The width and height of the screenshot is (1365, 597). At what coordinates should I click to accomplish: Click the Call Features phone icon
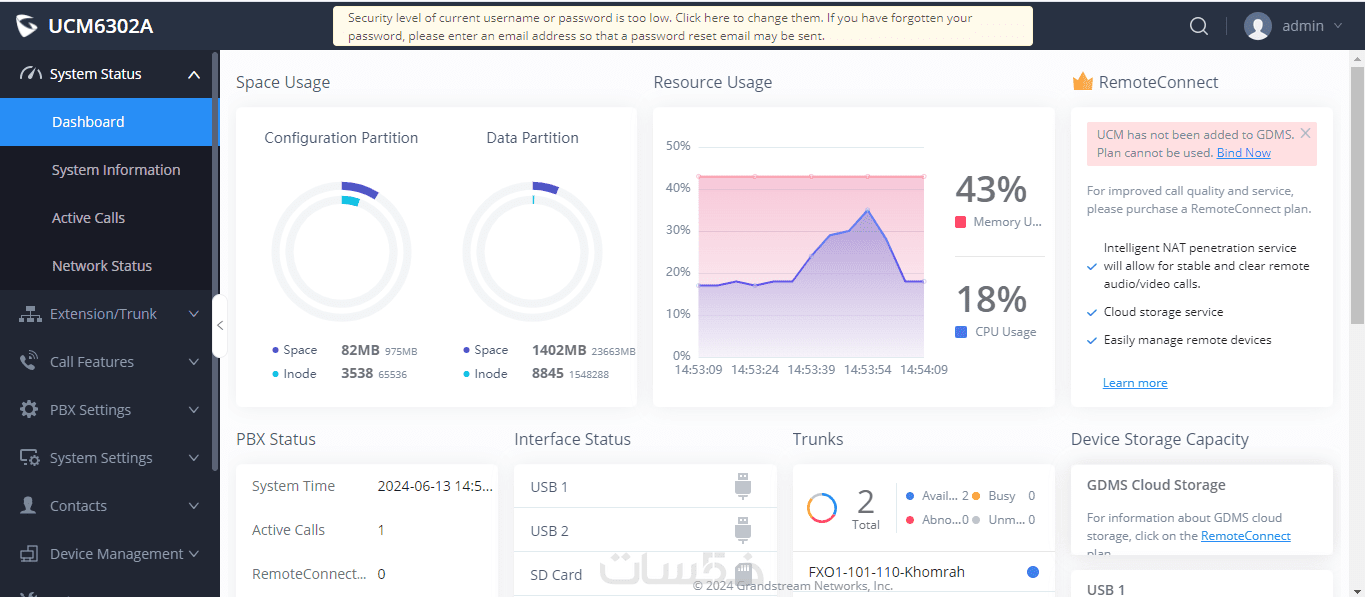tap(30, 362)
